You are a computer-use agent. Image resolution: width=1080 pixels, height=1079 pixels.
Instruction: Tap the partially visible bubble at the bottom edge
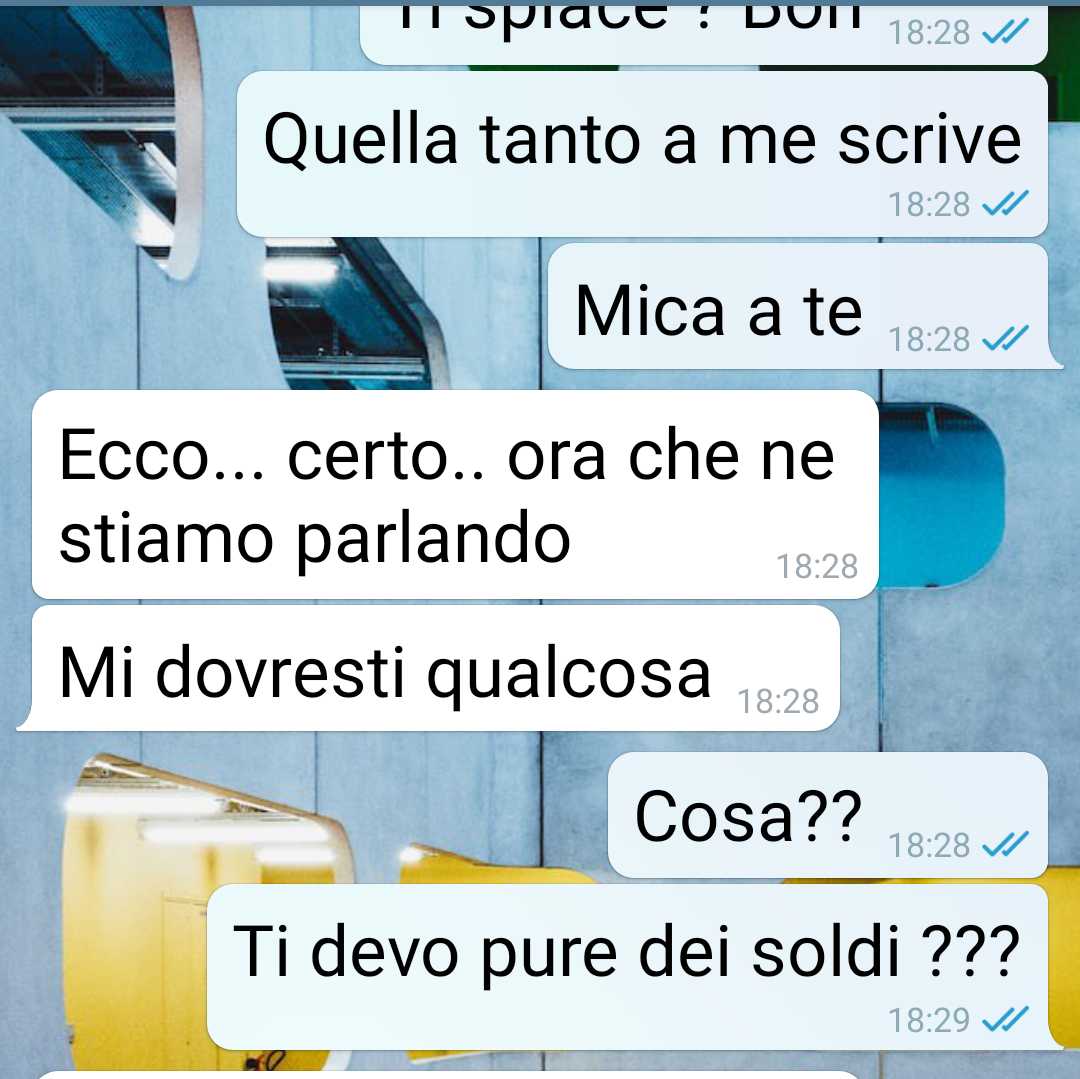point(448,1074)
